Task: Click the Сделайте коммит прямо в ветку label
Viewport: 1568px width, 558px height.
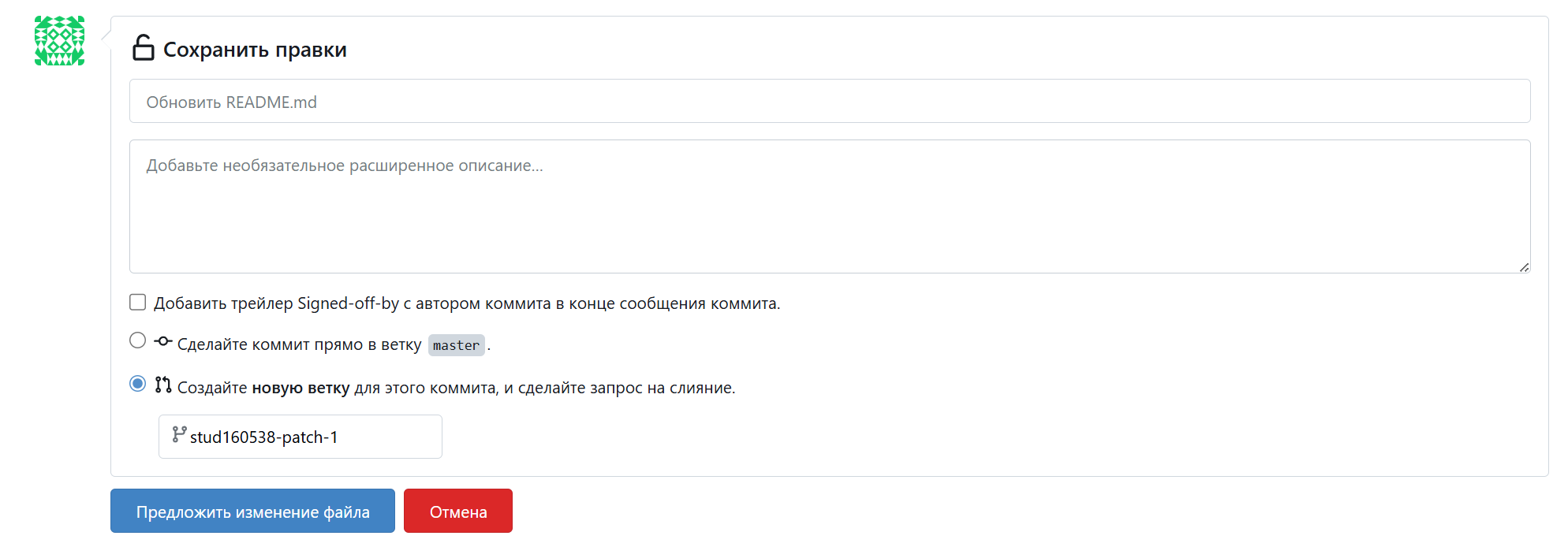Action: (x=300, y=344)
